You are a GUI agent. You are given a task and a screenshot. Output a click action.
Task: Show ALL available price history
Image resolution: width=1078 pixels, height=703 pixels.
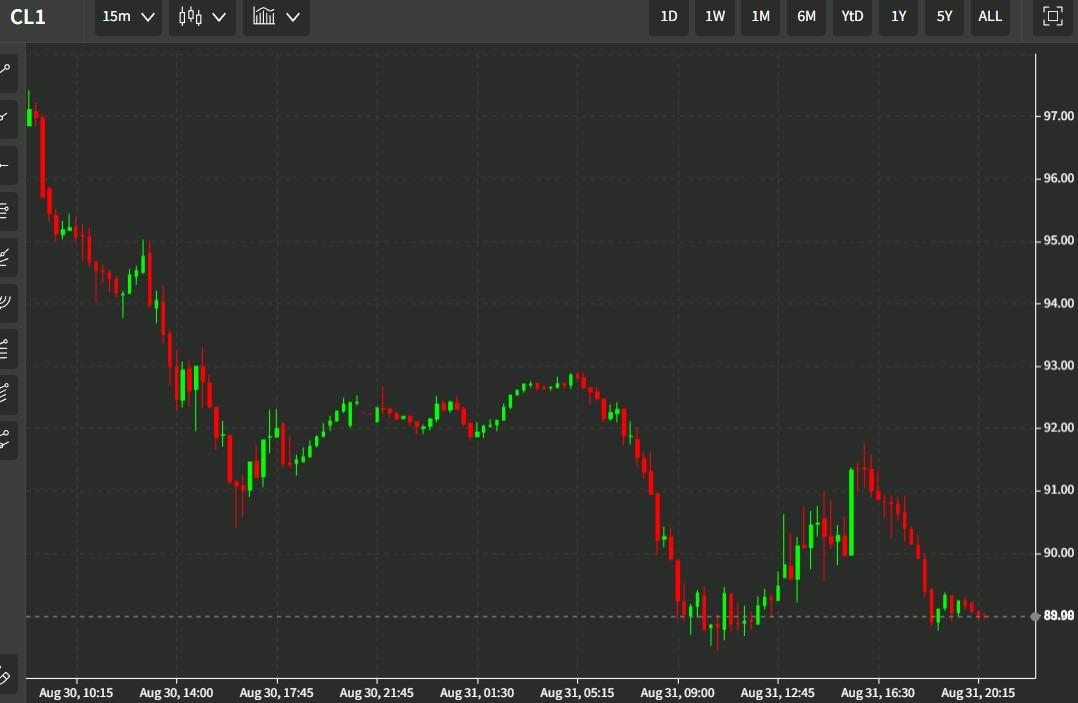[990, 16]
